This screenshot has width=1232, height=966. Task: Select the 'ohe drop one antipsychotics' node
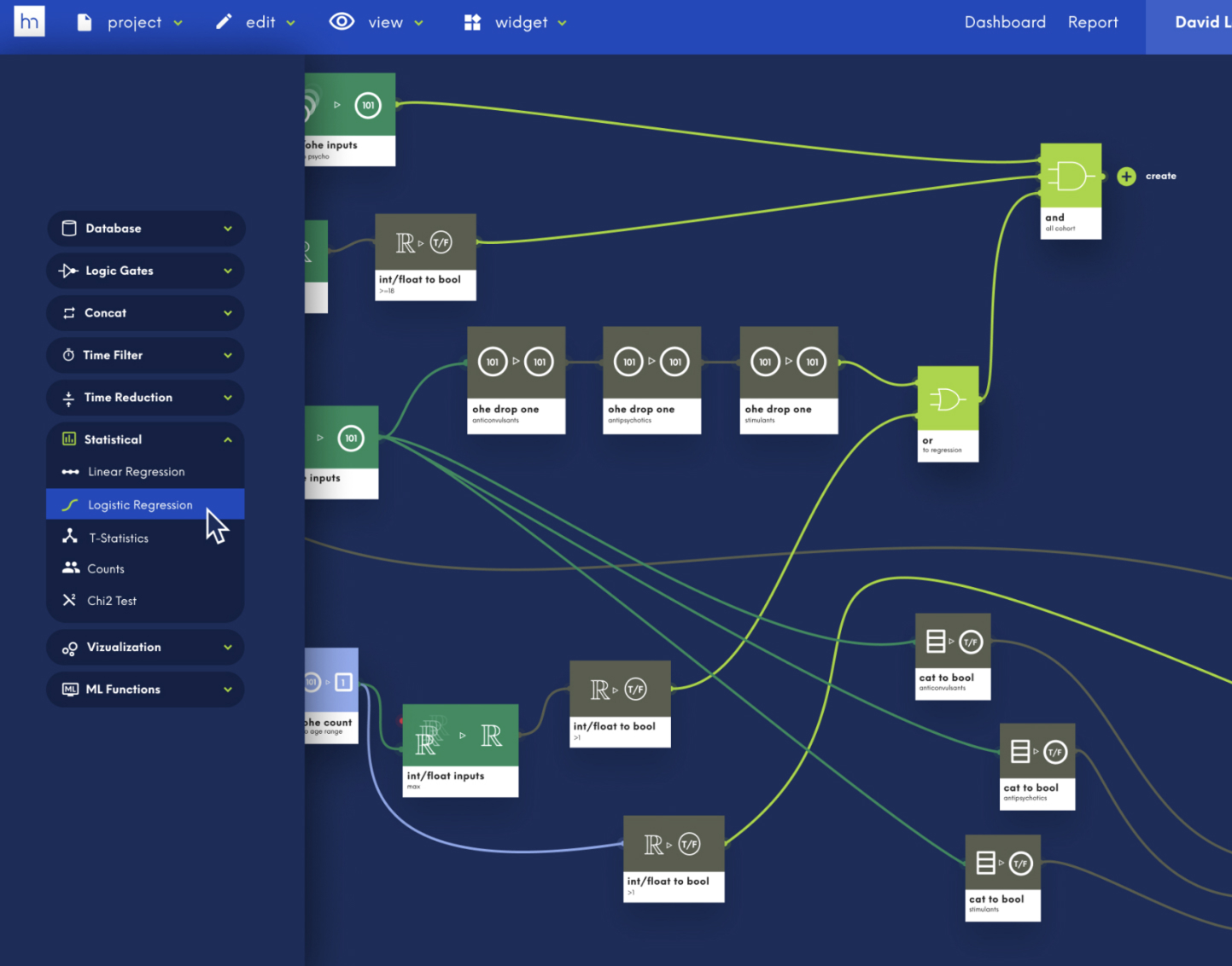click(x=652, y=381)
